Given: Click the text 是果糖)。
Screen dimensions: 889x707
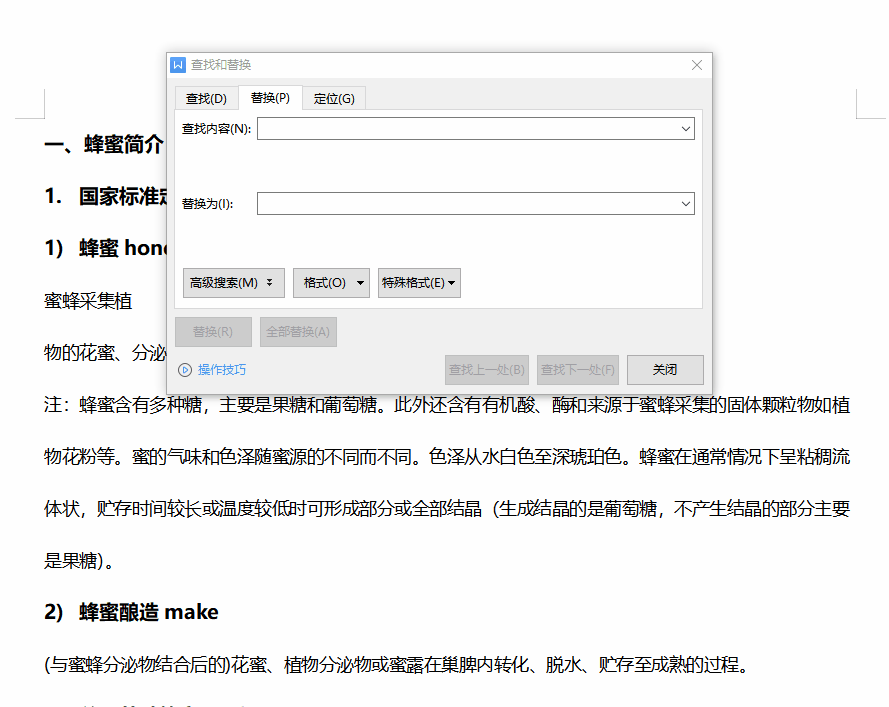Looking at the screenshot, I should coord(79,561).
